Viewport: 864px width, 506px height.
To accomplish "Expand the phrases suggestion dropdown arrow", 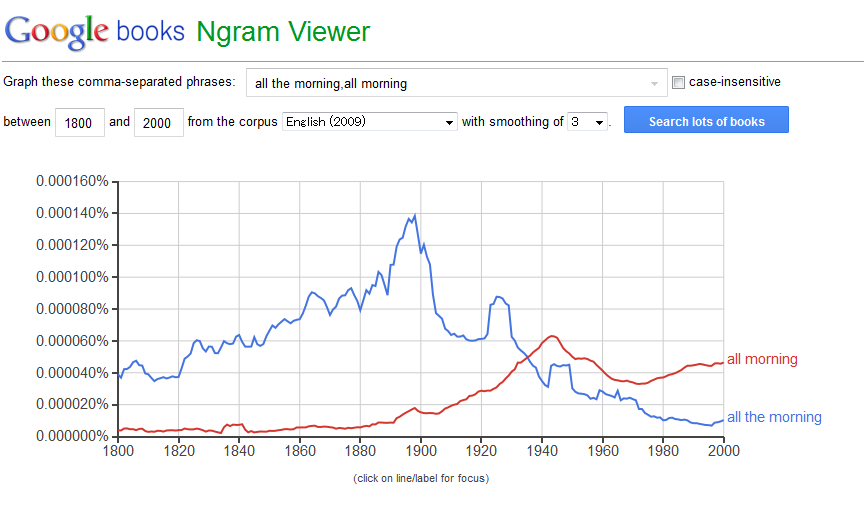I will click(655, 83).
